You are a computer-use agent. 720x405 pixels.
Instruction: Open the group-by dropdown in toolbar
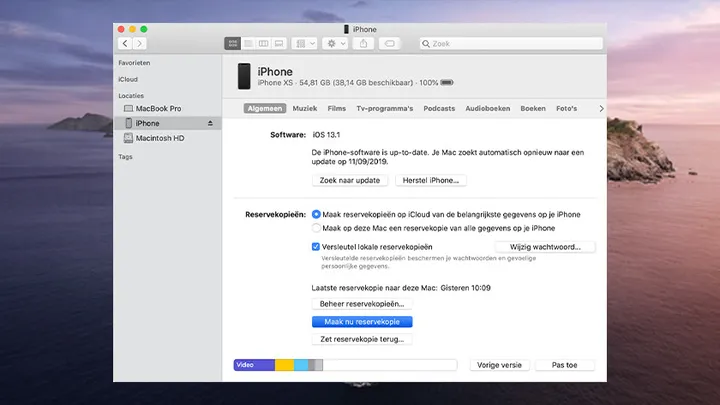pos(303,44)
